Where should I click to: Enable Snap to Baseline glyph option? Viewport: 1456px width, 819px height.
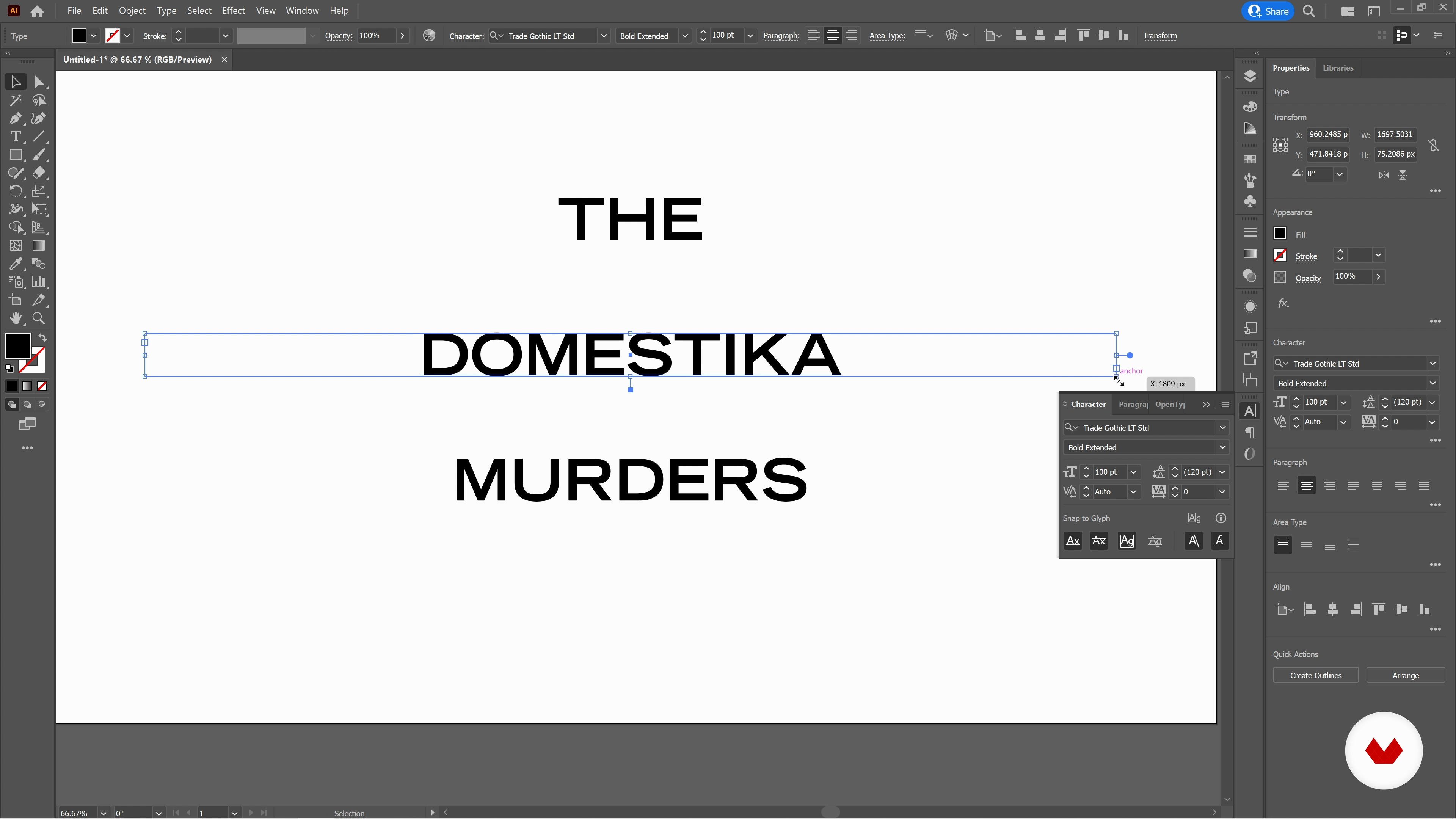[x=1073, y=541]
